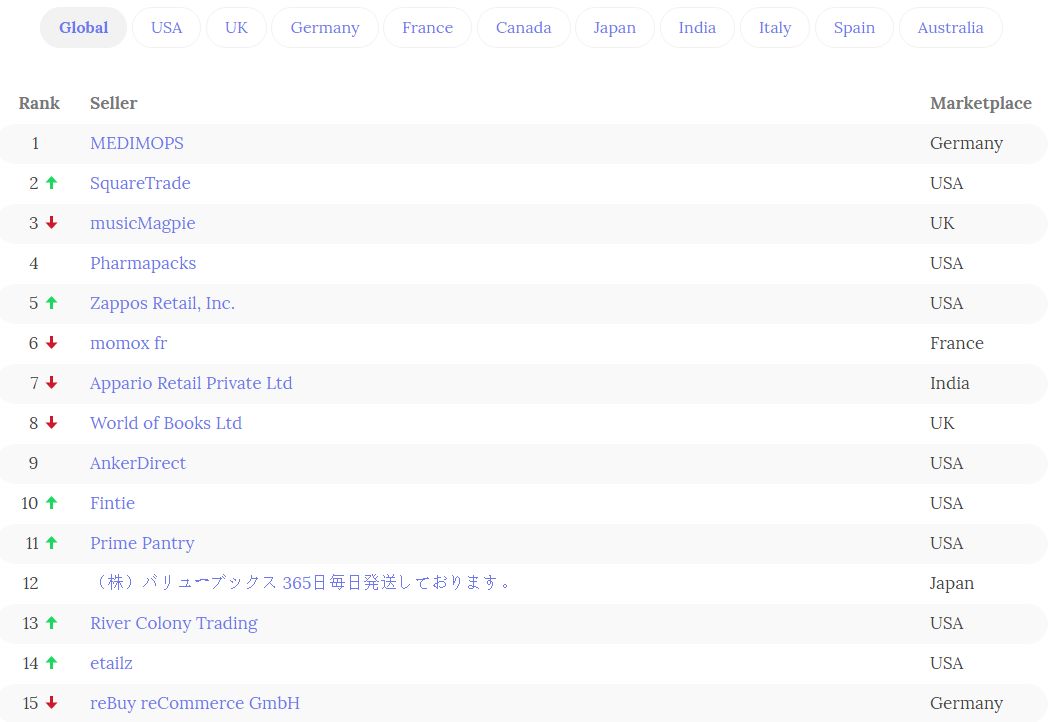Click the green up arrow beside rank 14
The width and height of the screenshot is (1062, 722).
pyautogui.click(x=51, y=662)
